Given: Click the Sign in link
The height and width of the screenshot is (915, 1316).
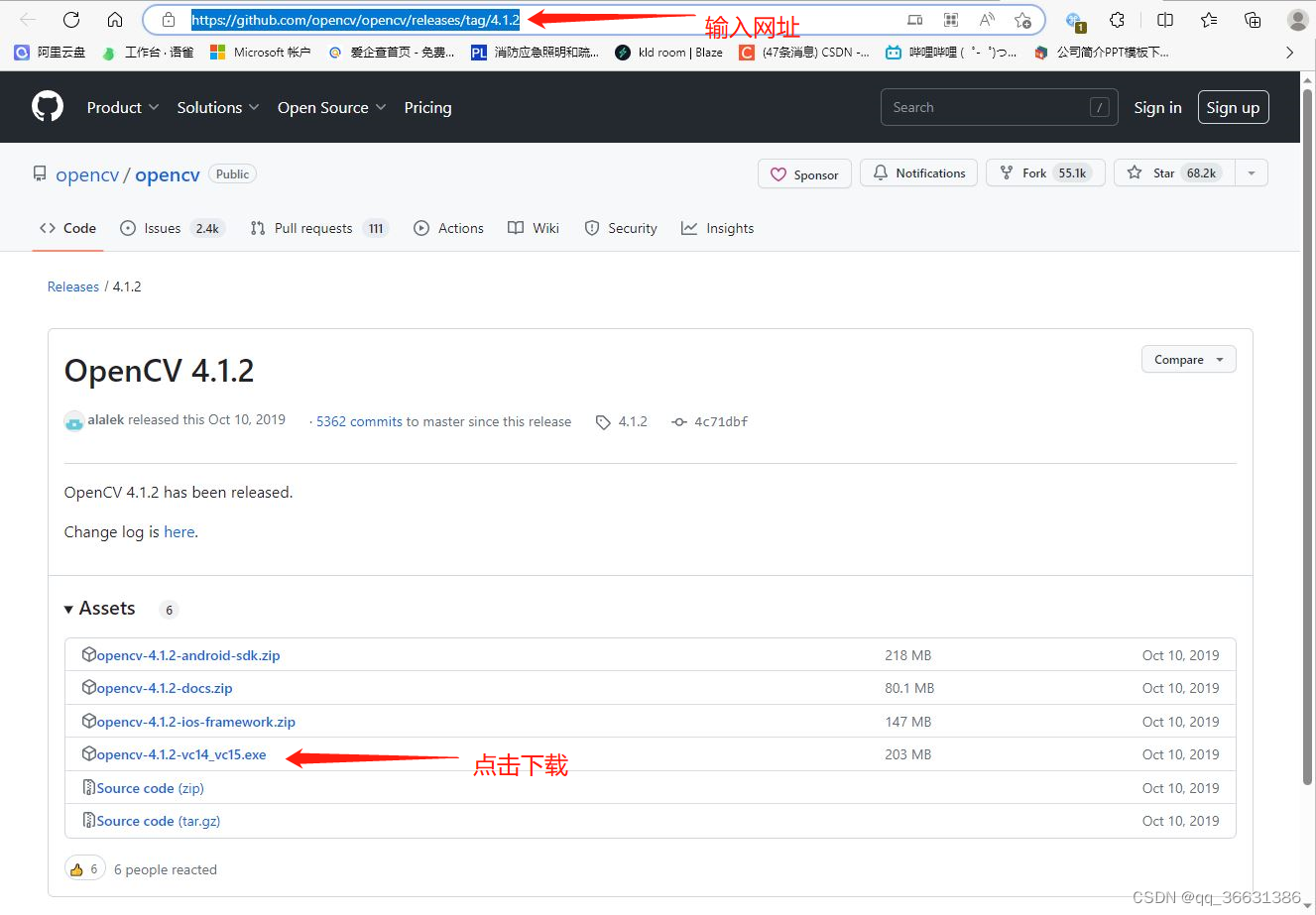Looking at the screenshot, I should [x=1157, y=107].
